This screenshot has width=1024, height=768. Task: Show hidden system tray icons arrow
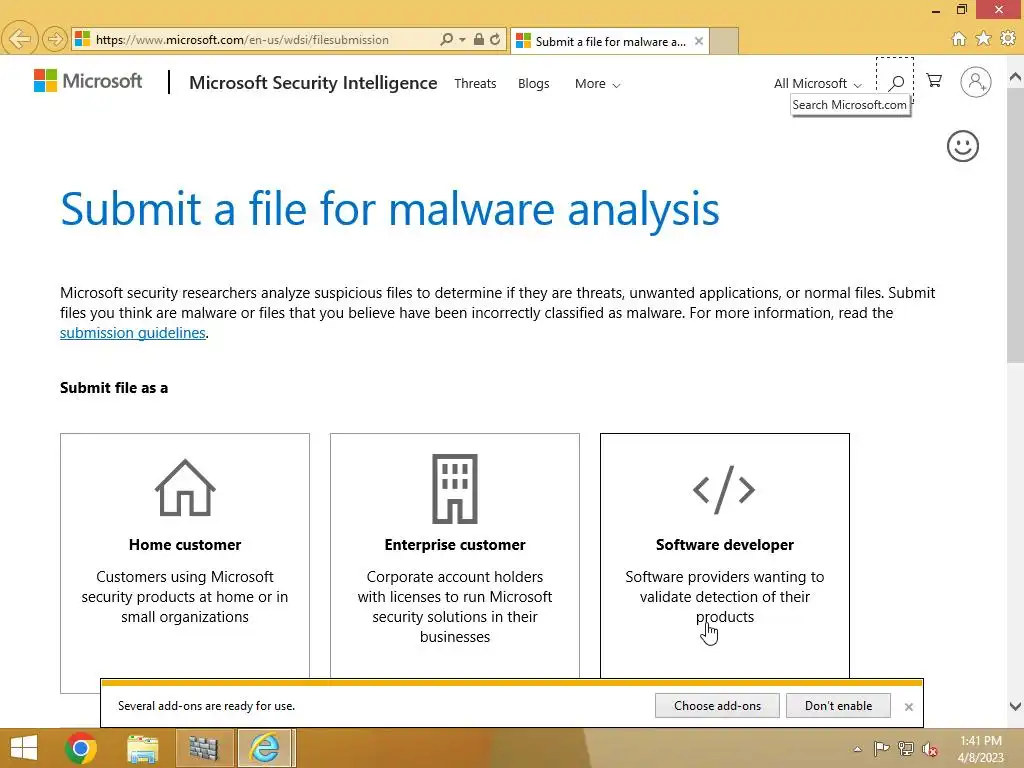pos(857,749)
